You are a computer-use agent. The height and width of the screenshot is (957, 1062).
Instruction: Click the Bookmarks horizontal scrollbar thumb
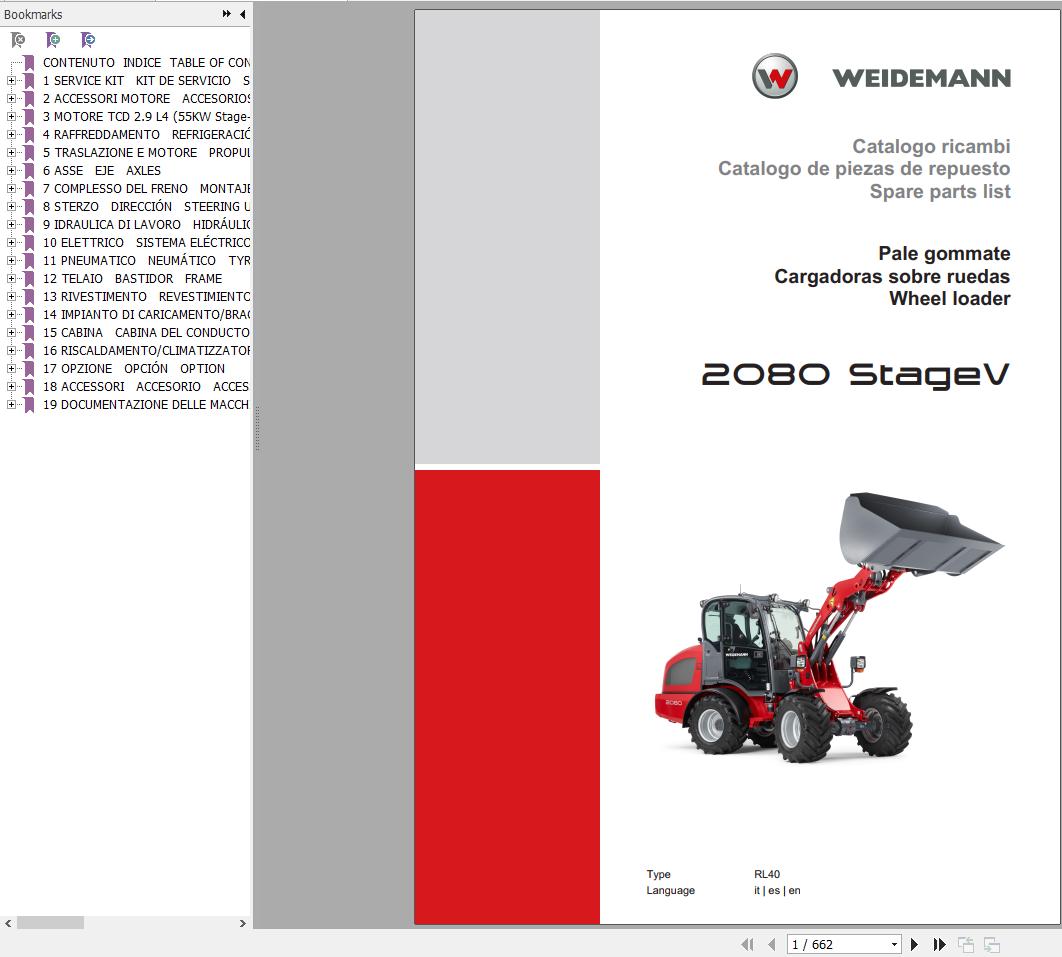tap(50, 922)
